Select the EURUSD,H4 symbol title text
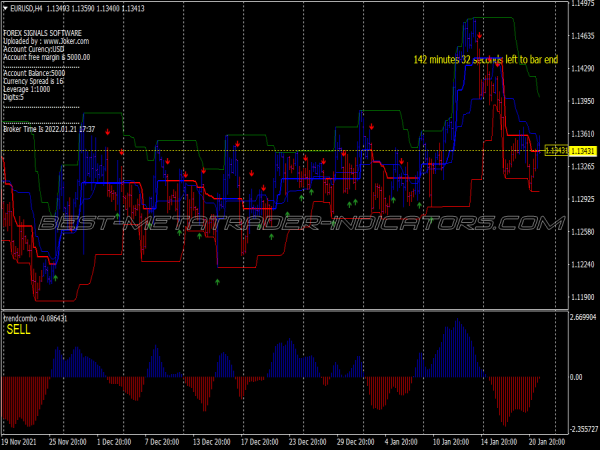This screenshot has height=450, width=600. point(26,9)
